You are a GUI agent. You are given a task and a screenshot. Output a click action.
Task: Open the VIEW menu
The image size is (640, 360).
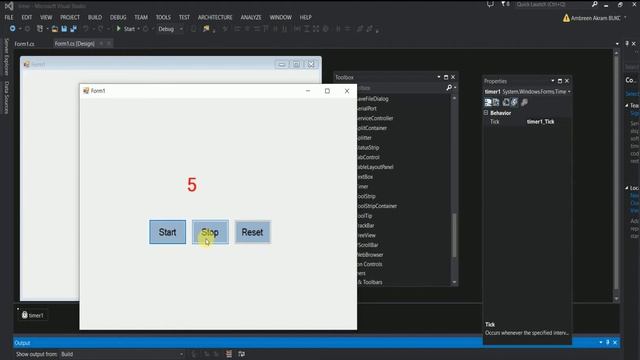coord(46,17)
